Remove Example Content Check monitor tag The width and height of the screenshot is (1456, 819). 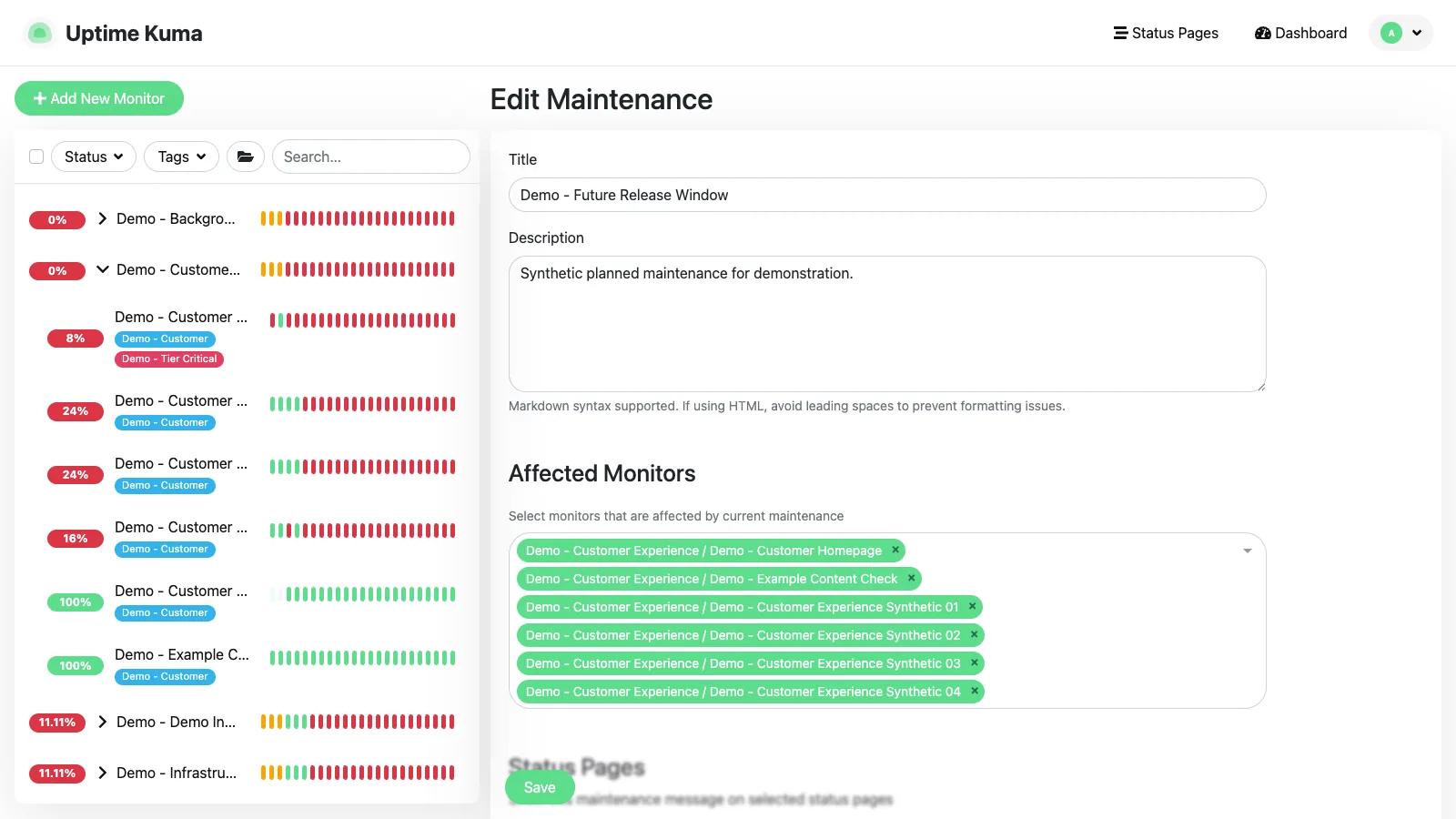911,578
